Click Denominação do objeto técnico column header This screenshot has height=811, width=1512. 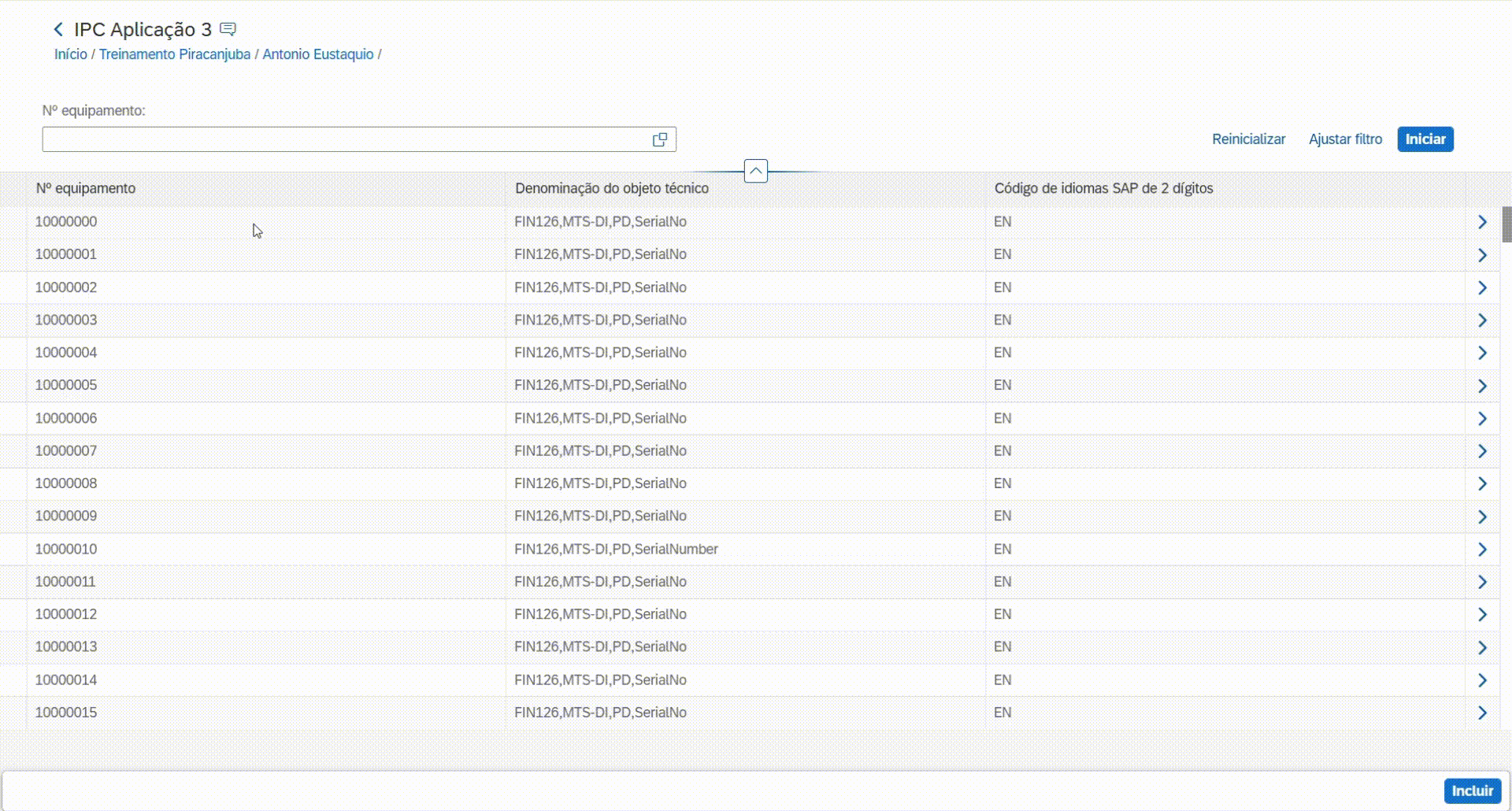point(612,188)
